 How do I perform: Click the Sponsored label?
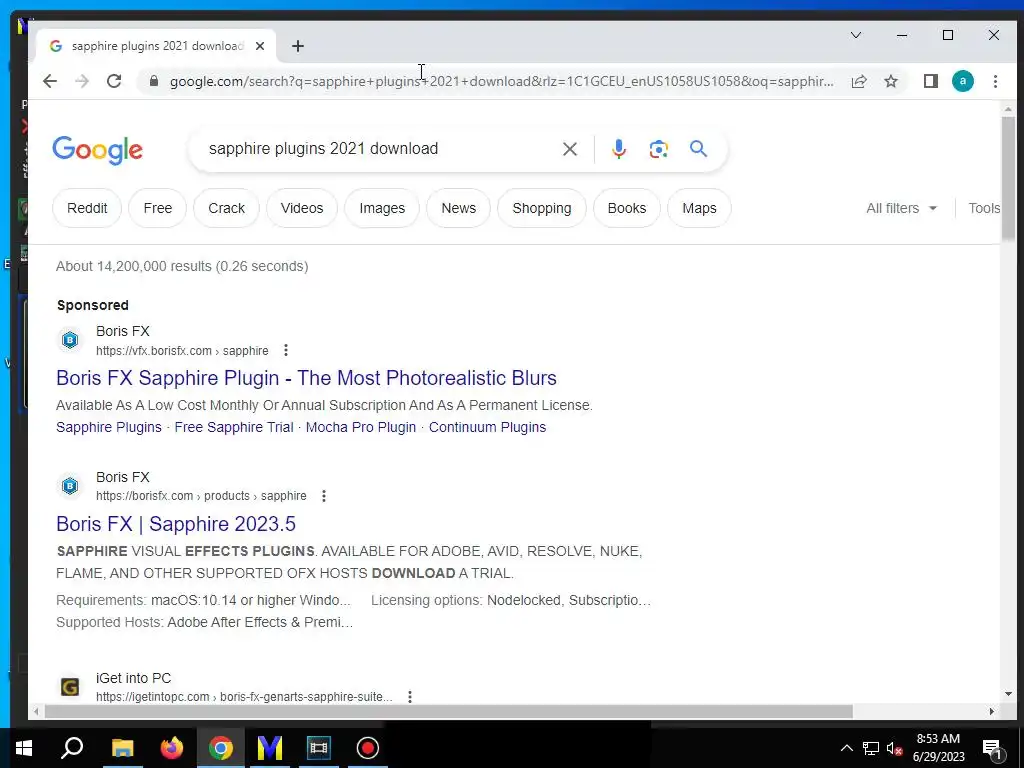coord(93,305)
